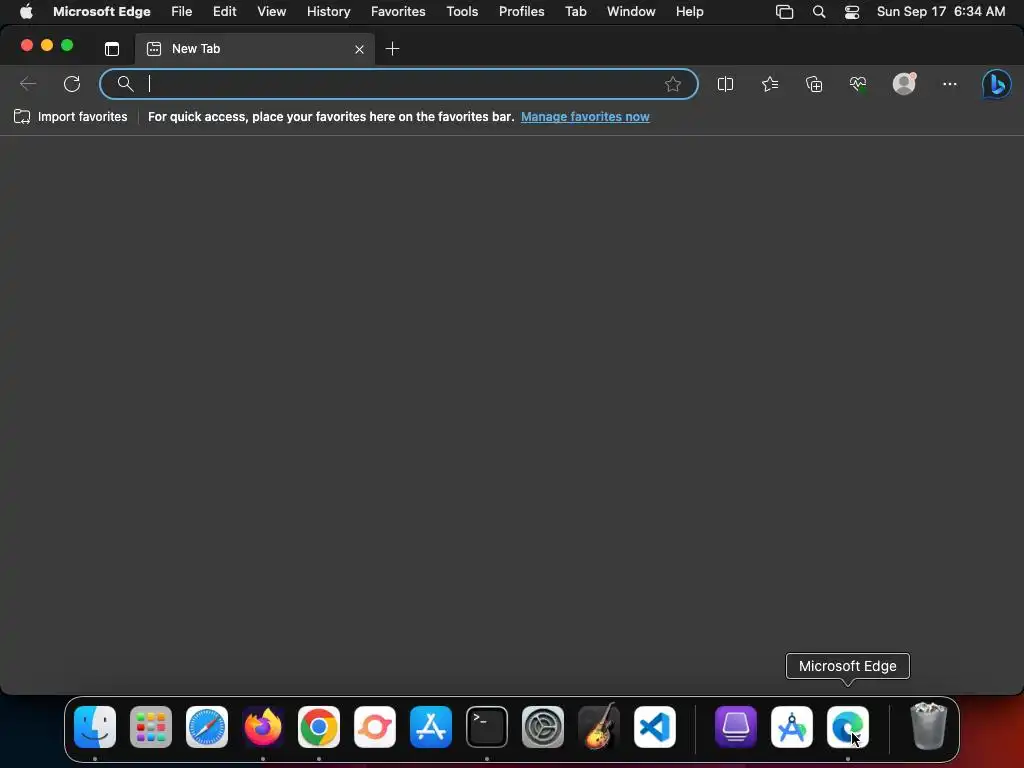1024x768 pixels.
Task: Click Import favorites button
Action: coord(71,117)
